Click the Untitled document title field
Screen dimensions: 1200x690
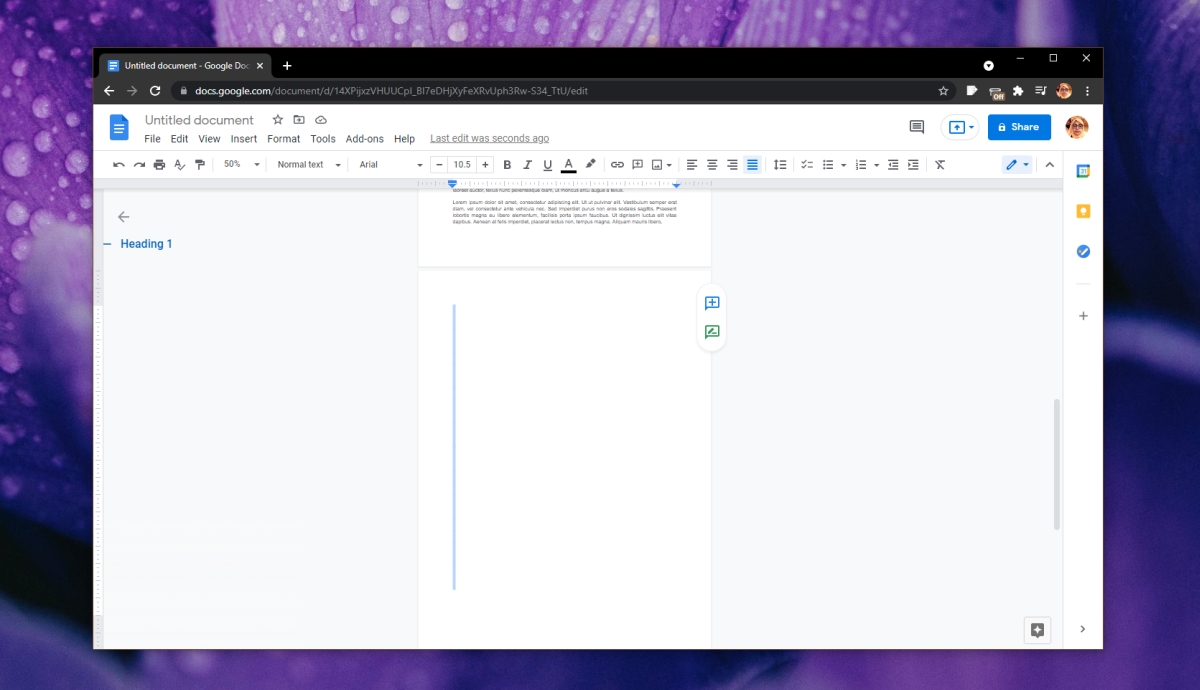coord(199,120)
